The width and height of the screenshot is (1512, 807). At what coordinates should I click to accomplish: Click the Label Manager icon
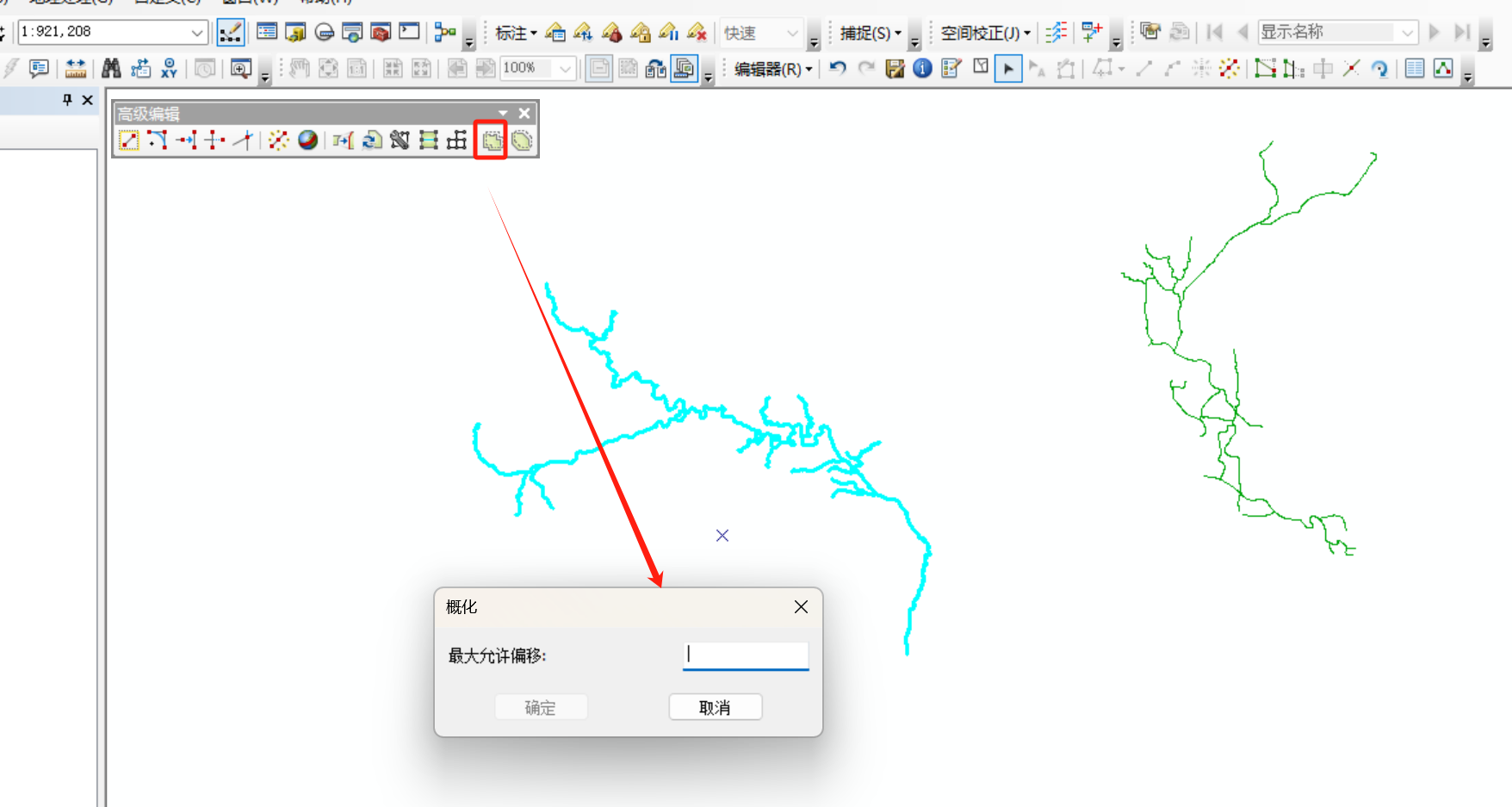555,33
